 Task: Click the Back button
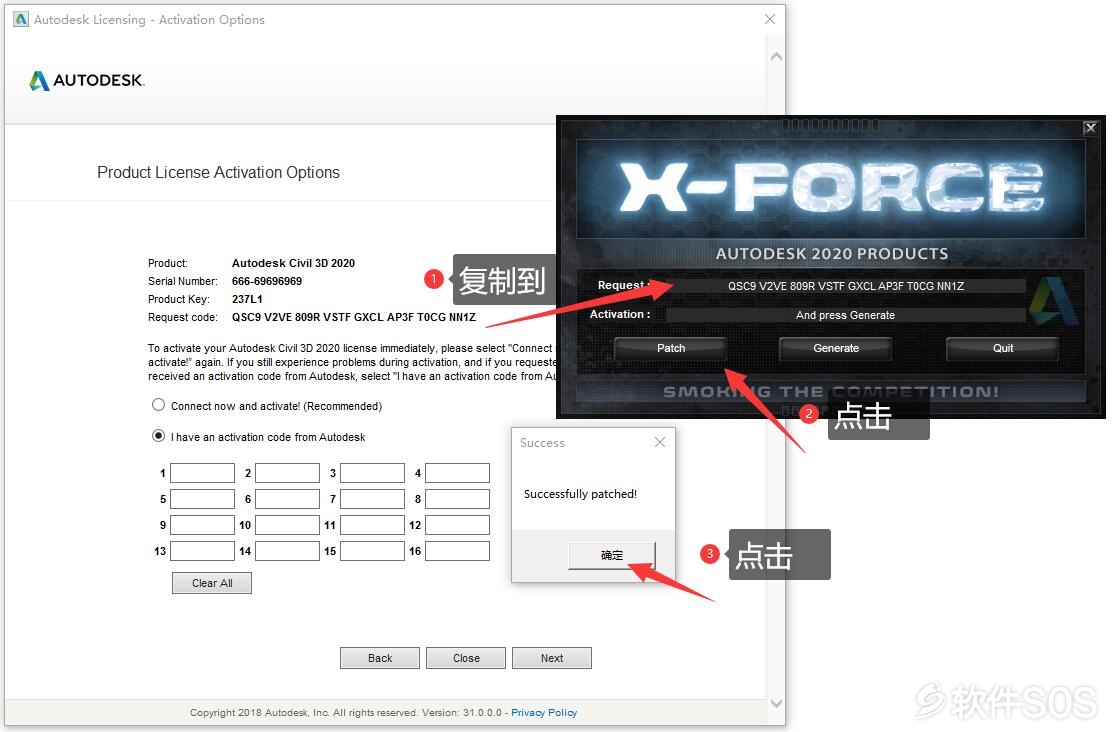pyautogui.click(x=380, y=658)
